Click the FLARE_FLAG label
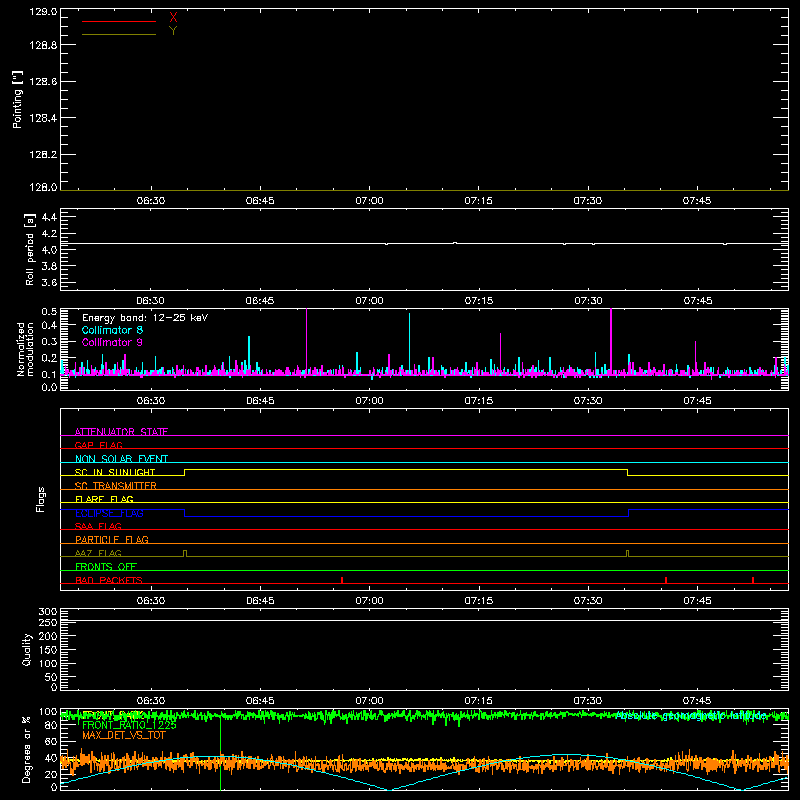The image size is (800, 800). [104, 499]
